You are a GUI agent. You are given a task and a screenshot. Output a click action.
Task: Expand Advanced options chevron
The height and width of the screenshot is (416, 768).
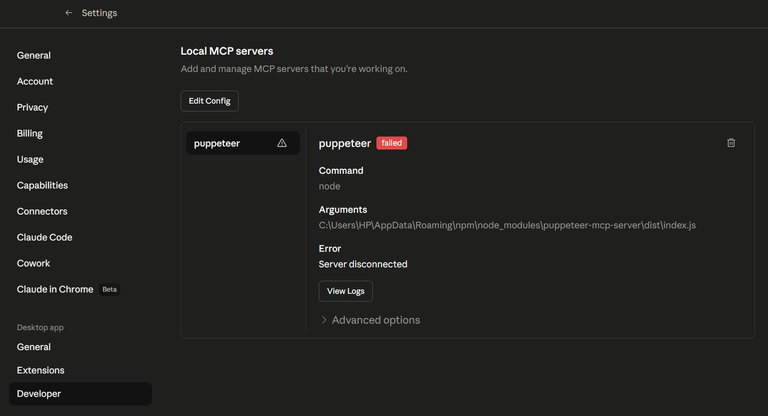323,320
